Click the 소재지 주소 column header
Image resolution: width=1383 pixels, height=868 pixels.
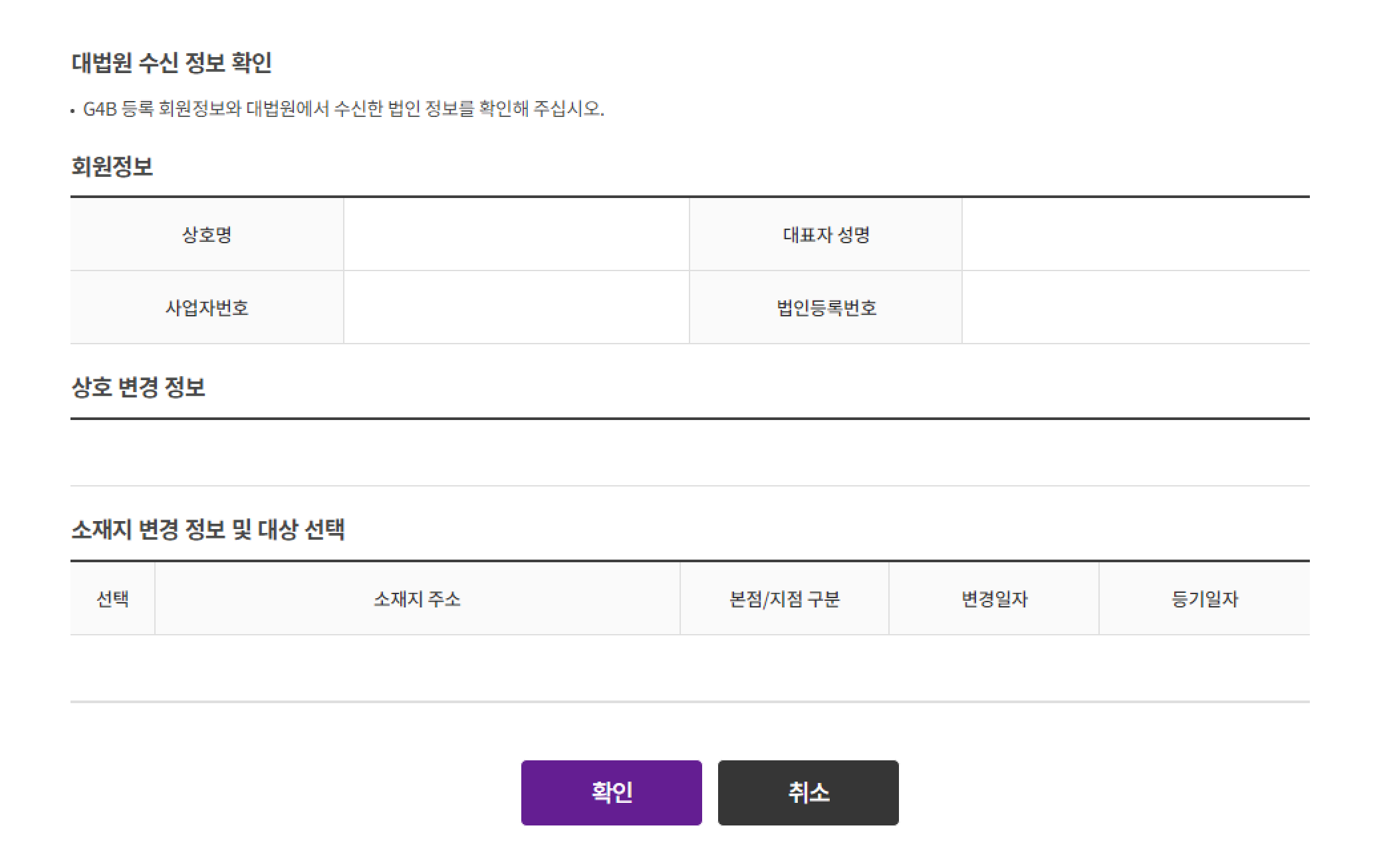(416, 598)
